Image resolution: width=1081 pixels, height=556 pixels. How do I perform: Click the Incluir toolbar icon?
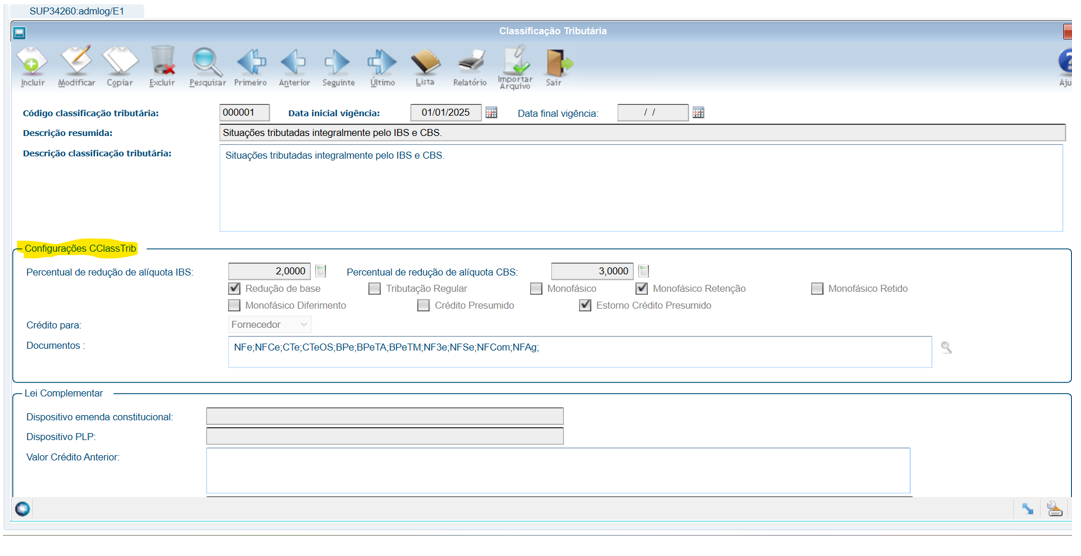32,62
